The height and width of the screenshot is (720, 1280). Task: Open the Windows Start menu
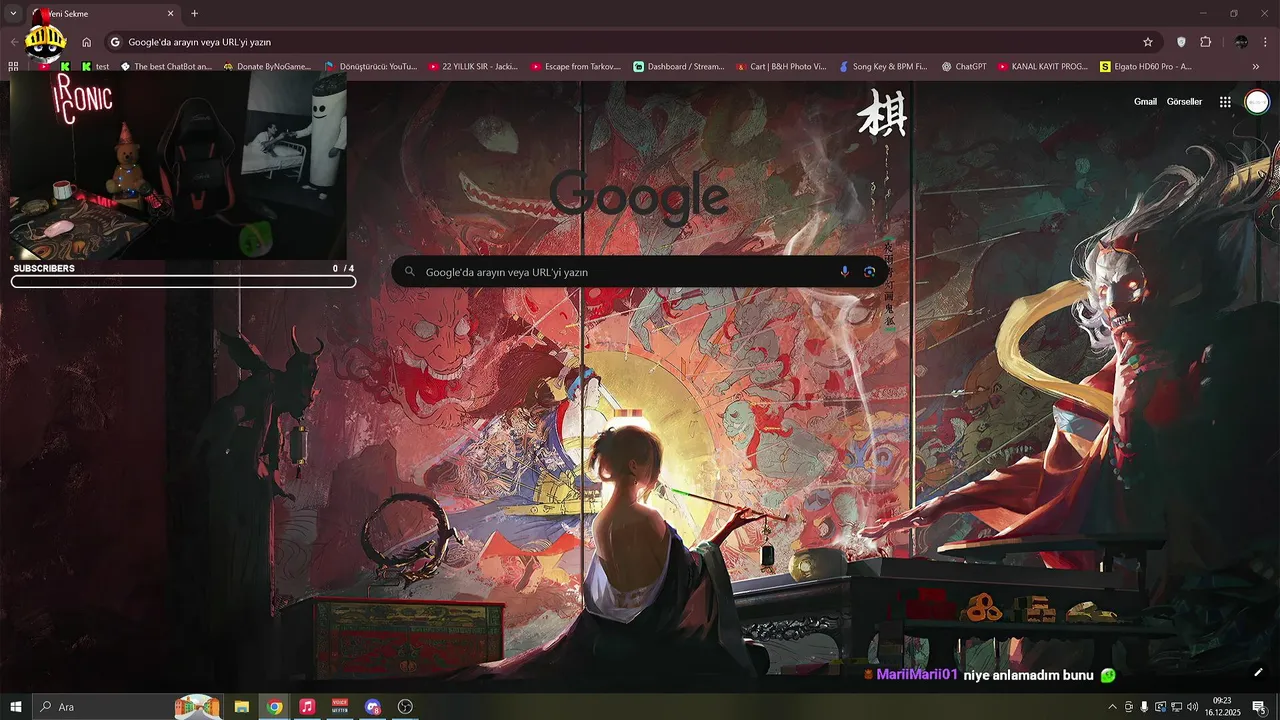[x=15, y=707]
